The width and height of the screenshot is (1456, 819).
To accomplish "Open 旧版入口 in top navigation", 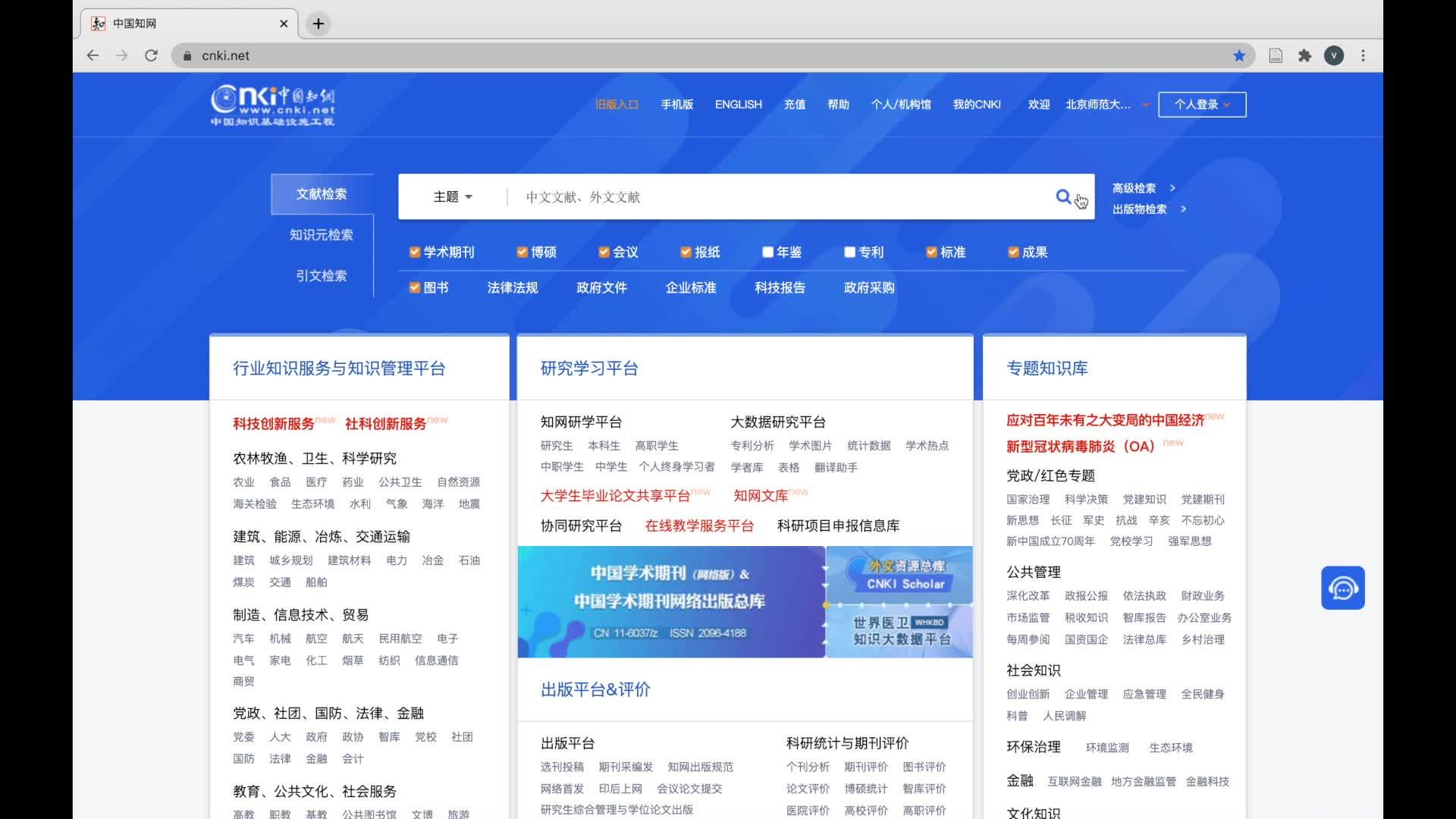I will [x=617, y=105].
